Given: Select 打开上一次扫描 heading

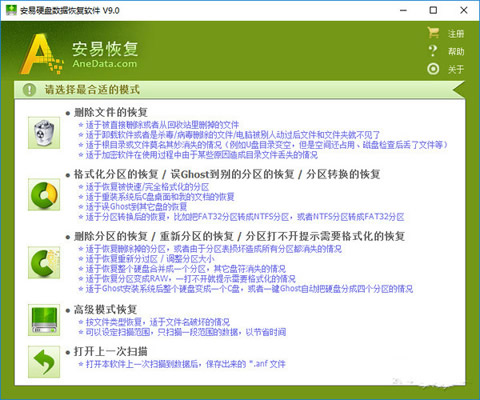Looking at the screenshot, I should coord(111,351).
